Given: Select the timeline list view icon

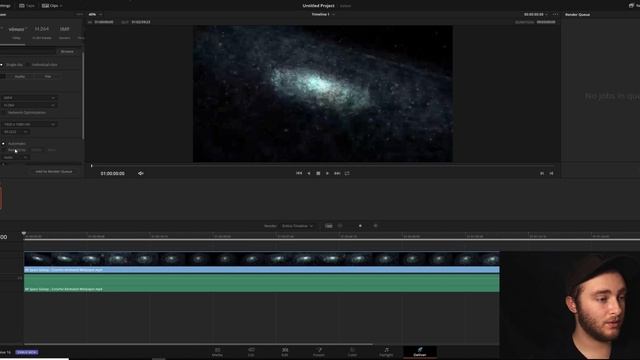Looking at the screenshot, I should tap(340, 226).
